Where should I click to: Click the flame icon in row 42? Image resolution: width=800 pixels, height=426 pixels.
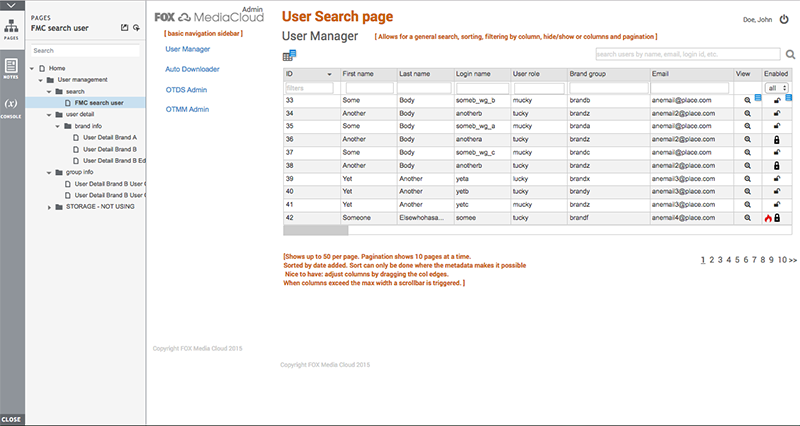(768, 218)
